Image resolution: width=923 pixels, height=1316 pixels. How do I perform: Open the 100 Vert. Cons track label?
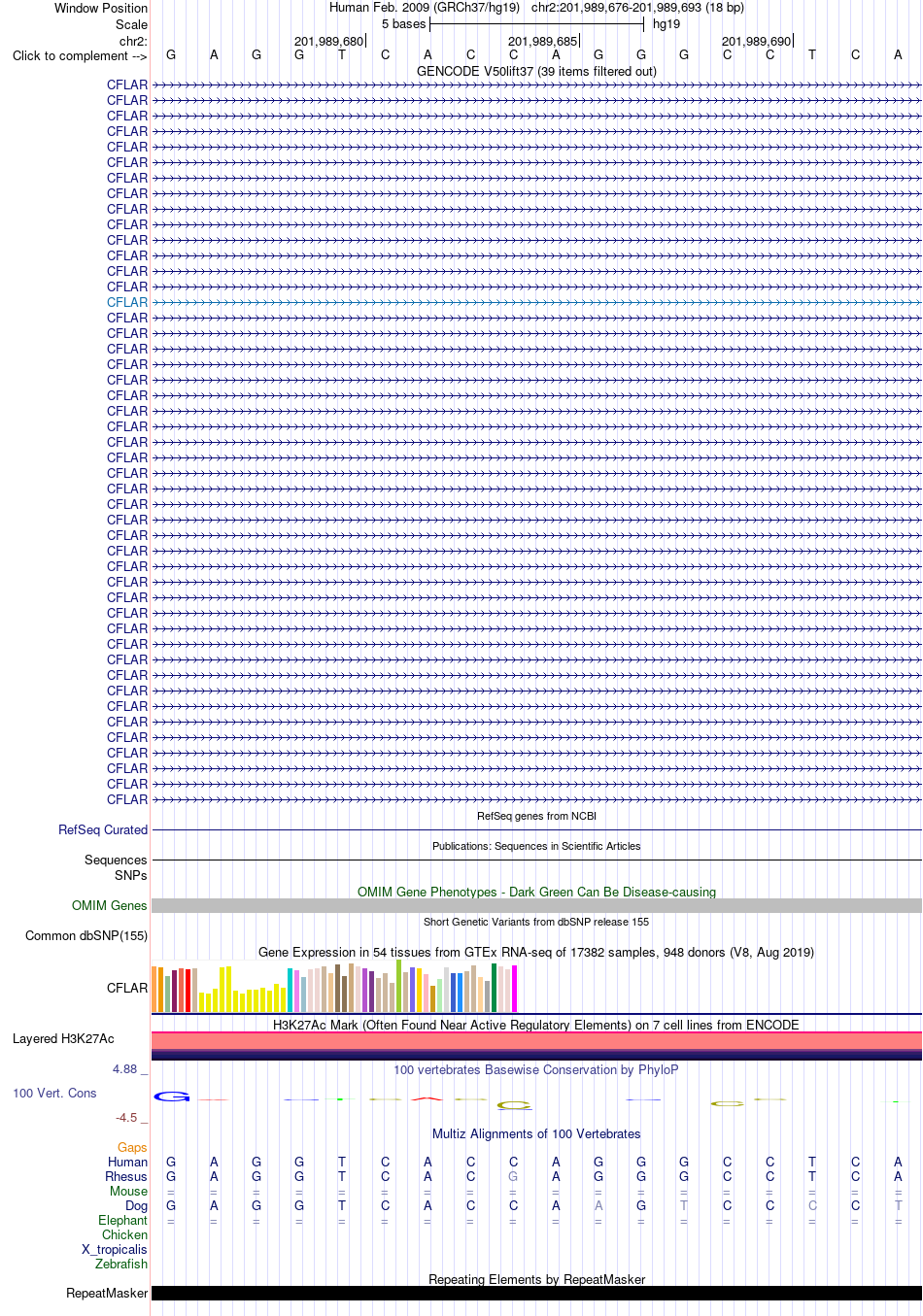click(x=54, y=1093)
